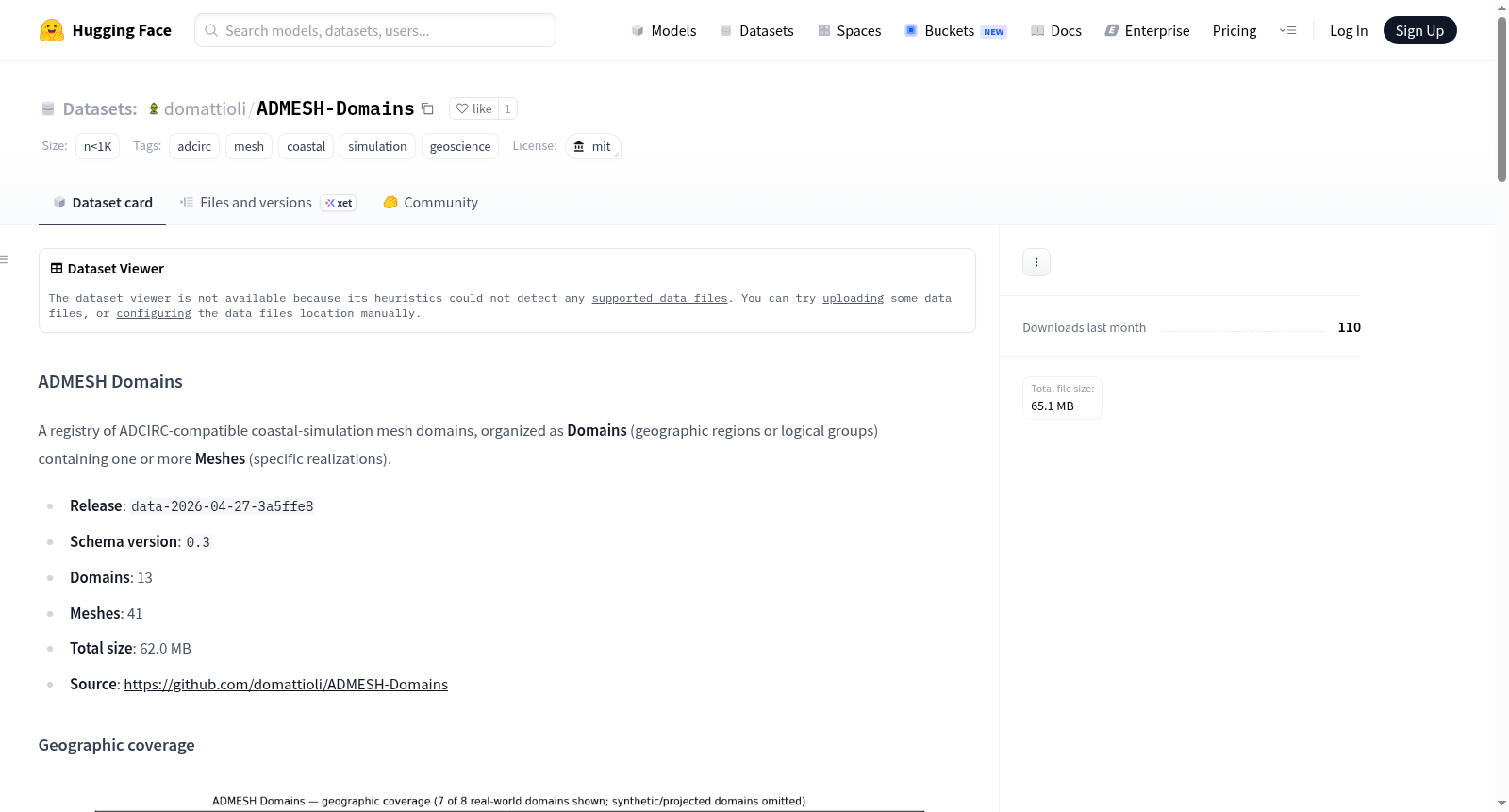Click the vertical page scrollbar
The width and height of the screenshot is (1509, 812).
point(1501,99)
